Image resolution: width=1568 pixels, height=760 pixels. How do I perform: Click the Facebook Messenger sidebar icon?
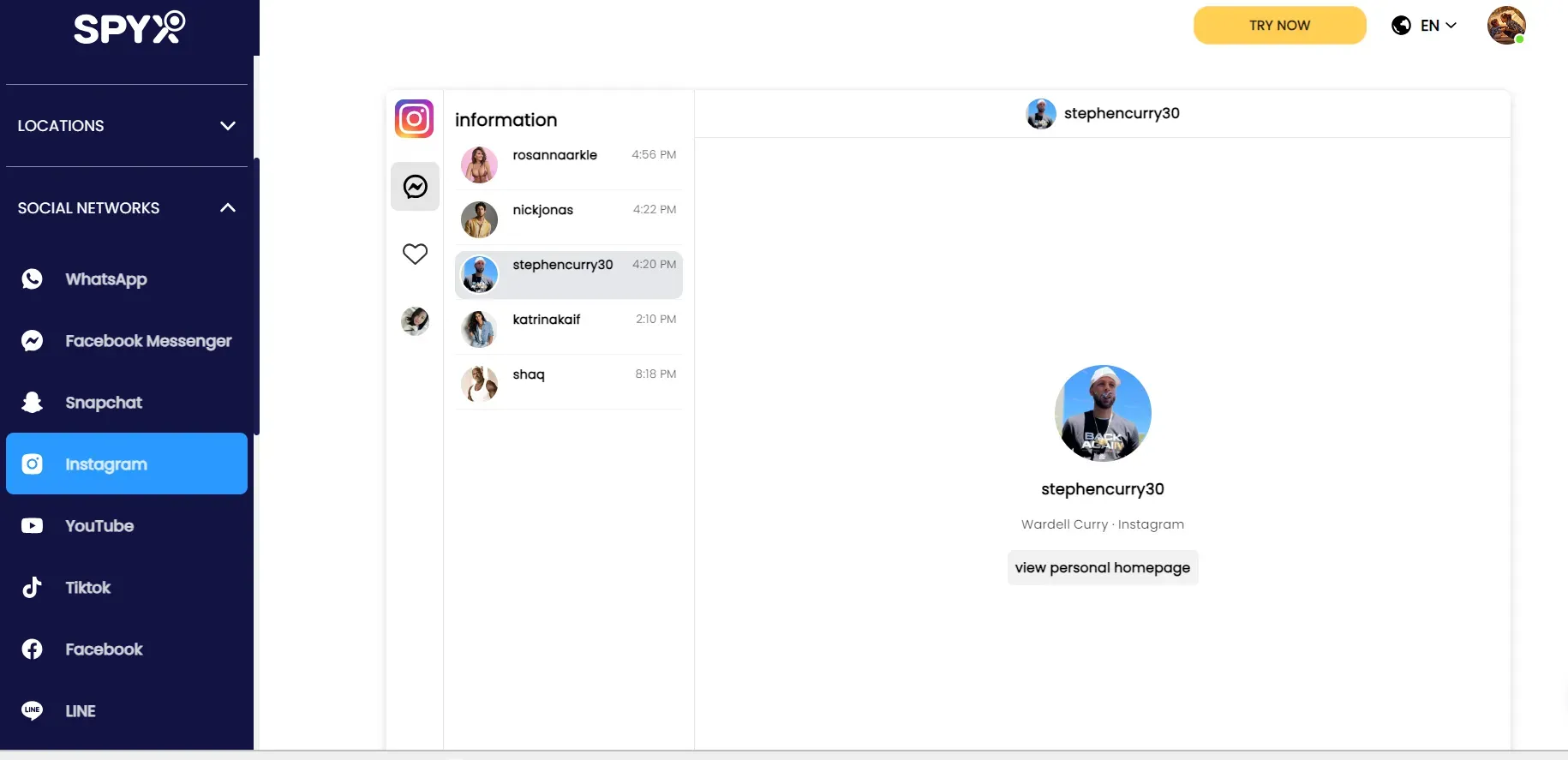coord(33,341)
